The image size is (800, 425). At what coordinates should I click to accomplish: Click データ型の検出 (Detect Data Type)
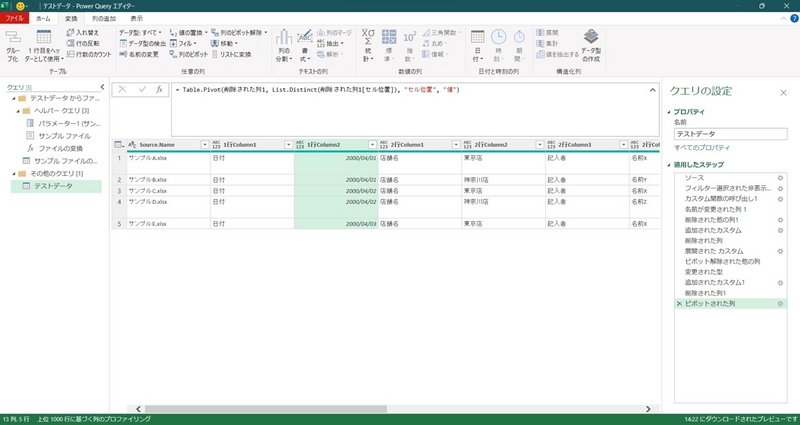143,43
